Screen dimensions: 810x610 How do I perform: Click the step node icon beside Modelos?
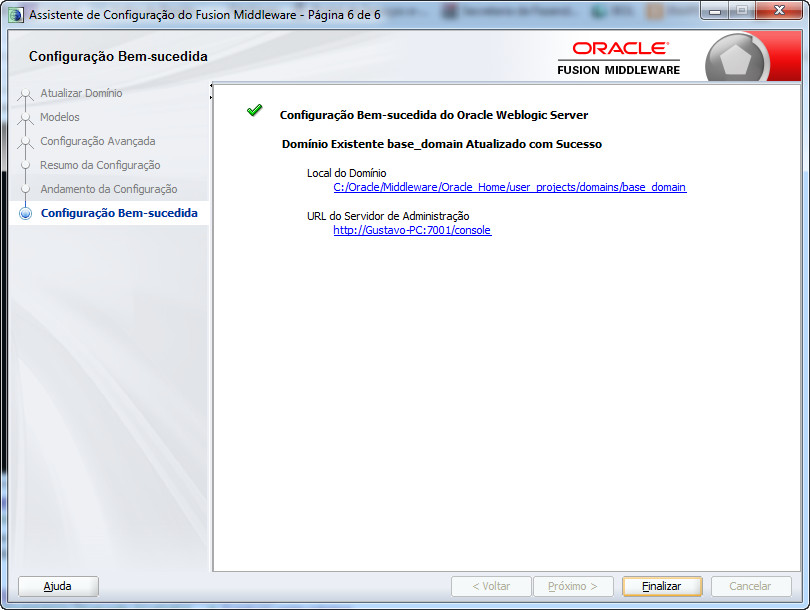tap(25, 118)
